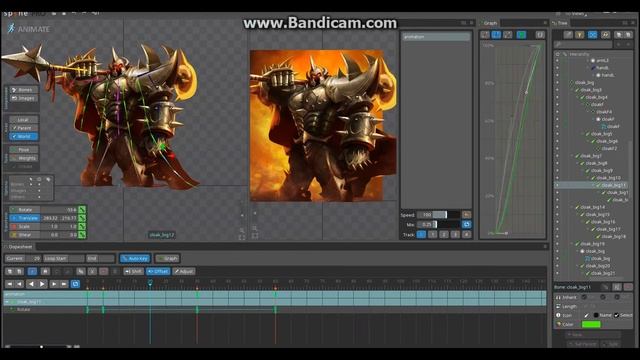Click the blue loop icon beside Mix
This screenshot has height=360, width=640.
pyautogui.click(x=467, y=224)
